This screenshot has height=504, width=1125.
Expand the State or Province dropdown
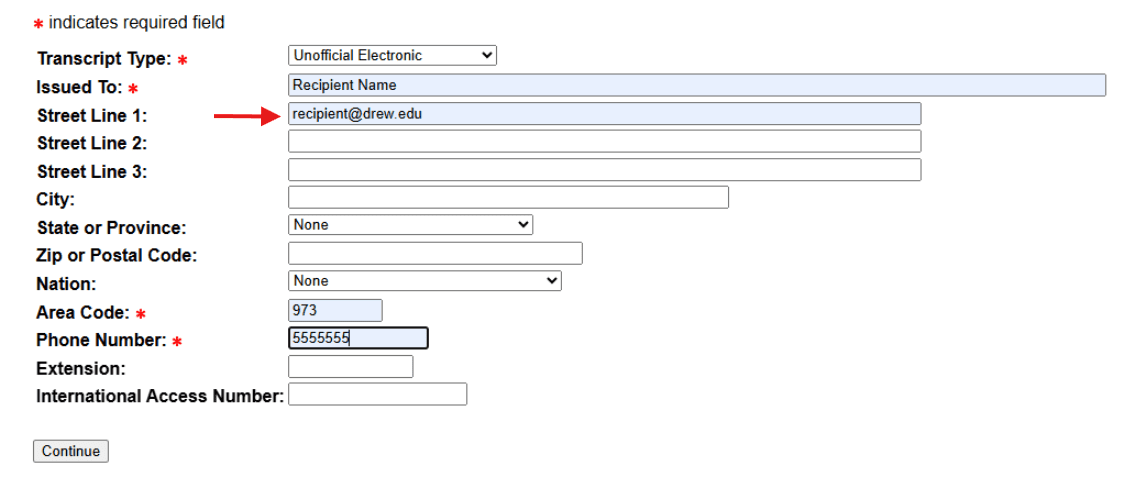click(x=410, y=225)
